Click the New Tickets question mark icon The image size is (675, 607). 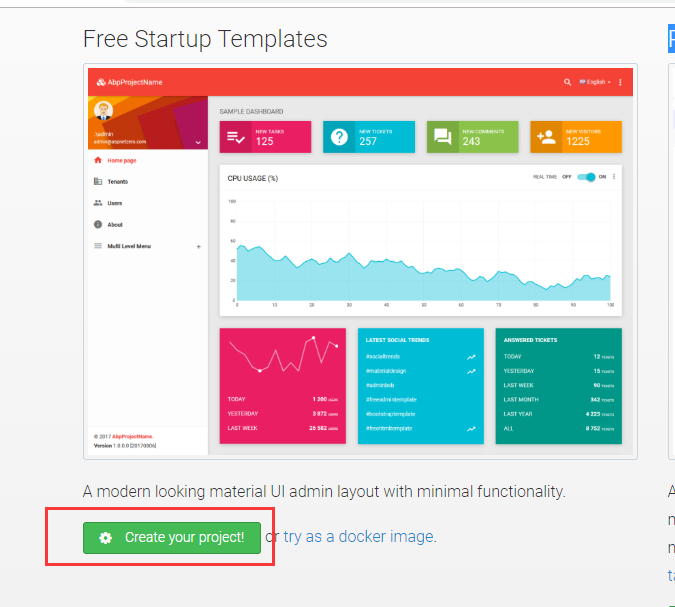339,137
